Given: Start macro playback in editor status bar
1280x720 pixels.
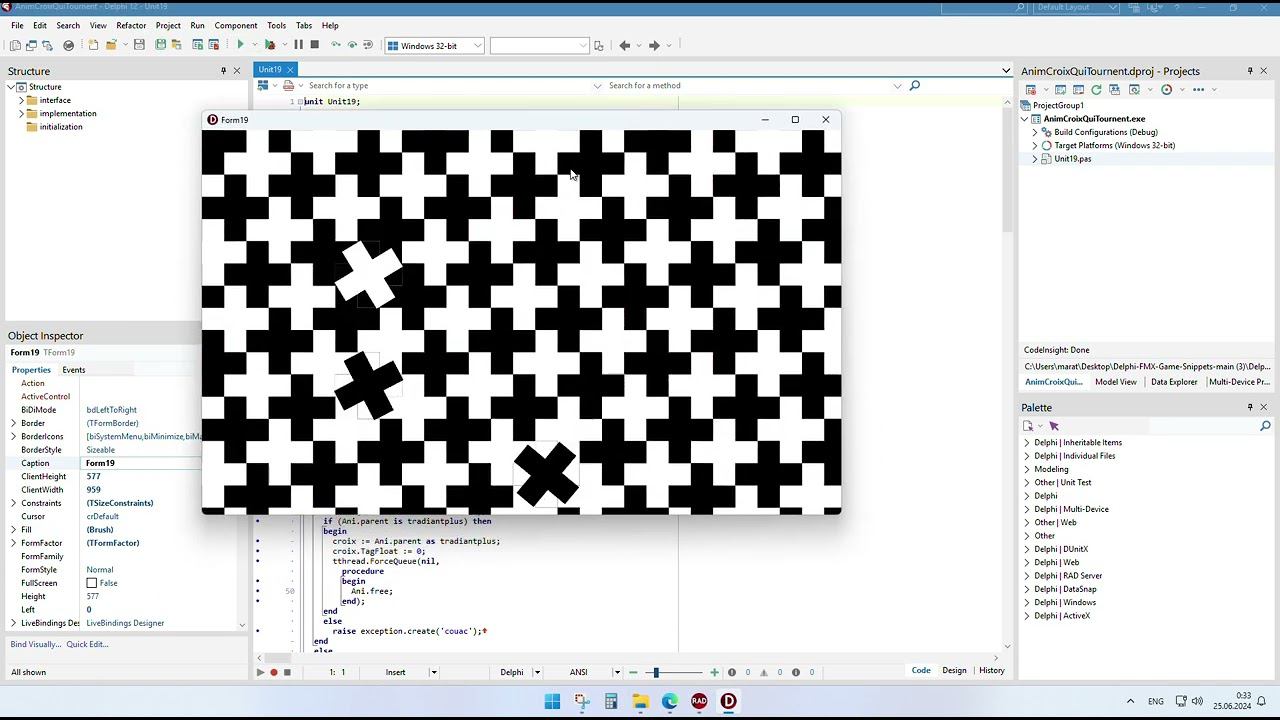Looking at the screenshot, I should [260, 672].
